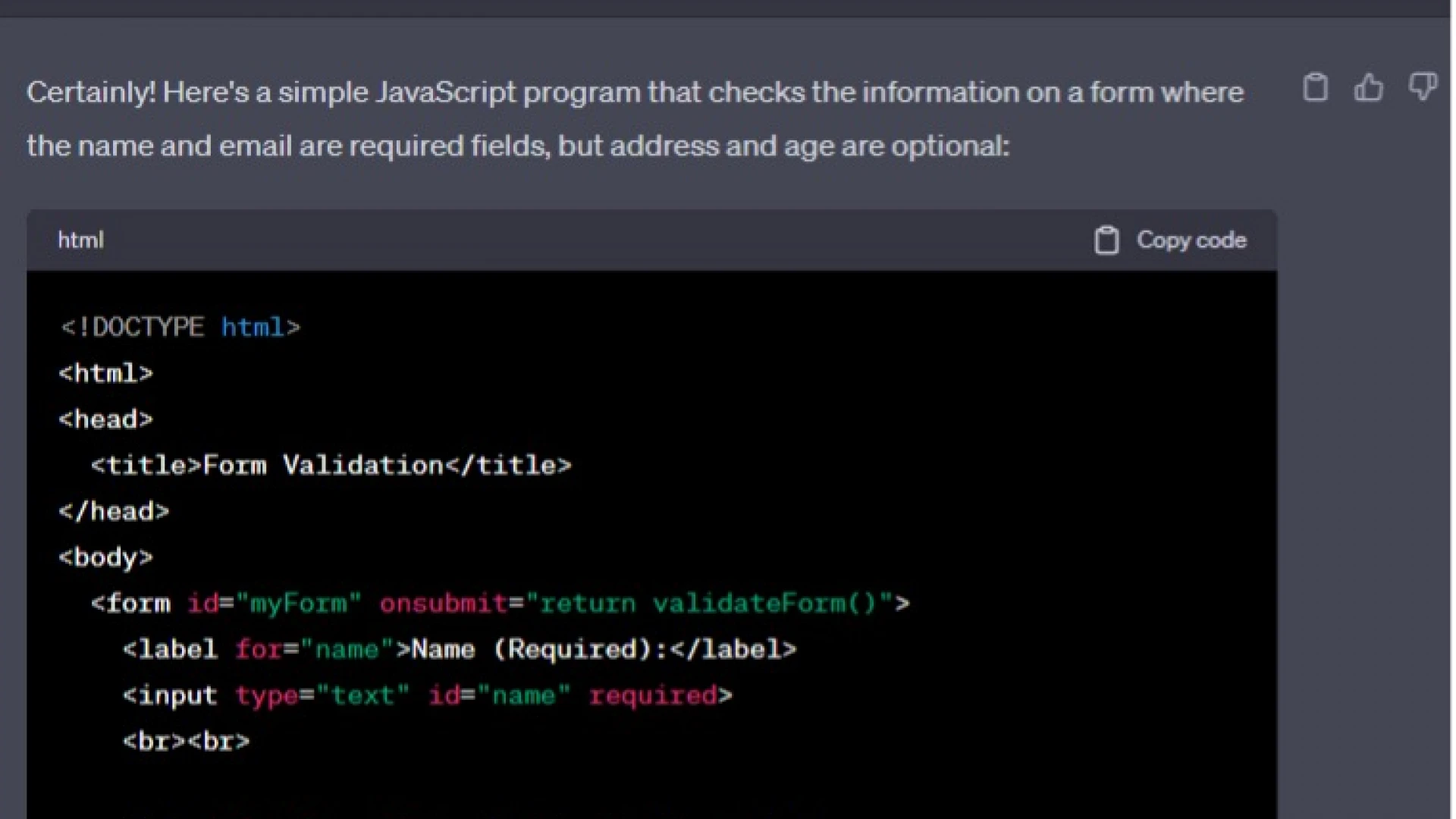Click the text input type value
The height and width of the screenshot is (819, 1456).
pos(362,695)
